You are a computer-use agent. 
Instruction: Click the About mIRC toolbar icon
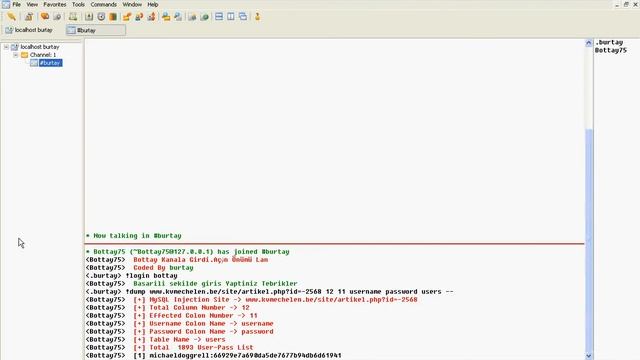tap(257, 17)
